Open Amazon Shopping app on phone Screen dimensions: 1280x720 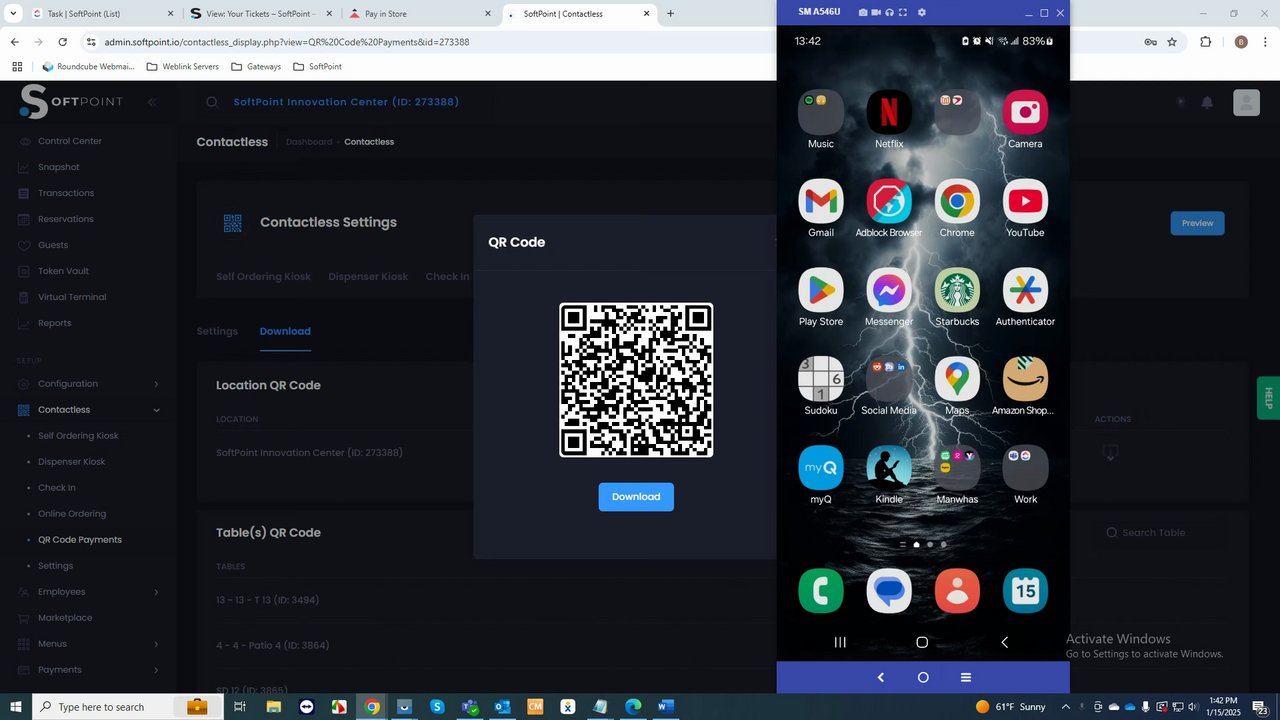tap(1025, 379)
